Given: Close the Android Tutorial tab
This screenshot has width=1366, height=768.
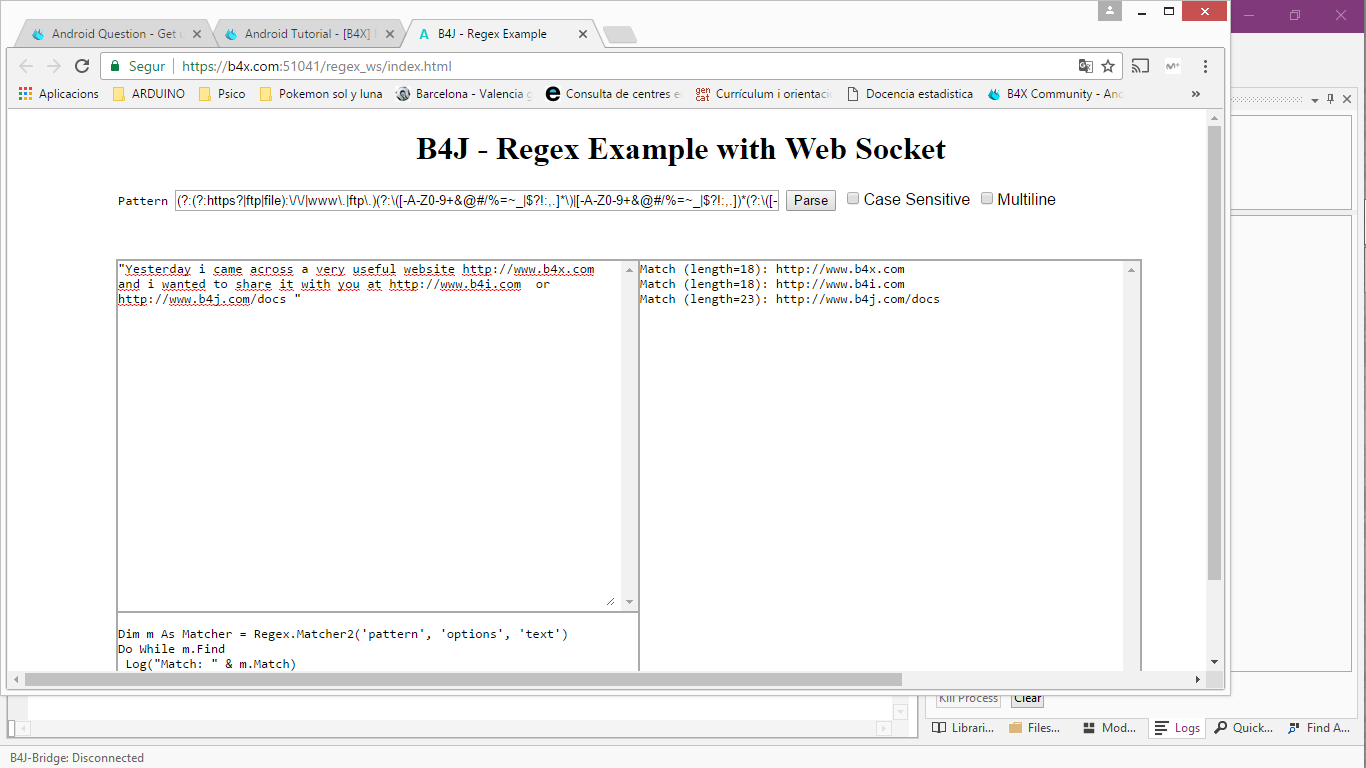Looking at the screenshot, I should pos(390,34).
